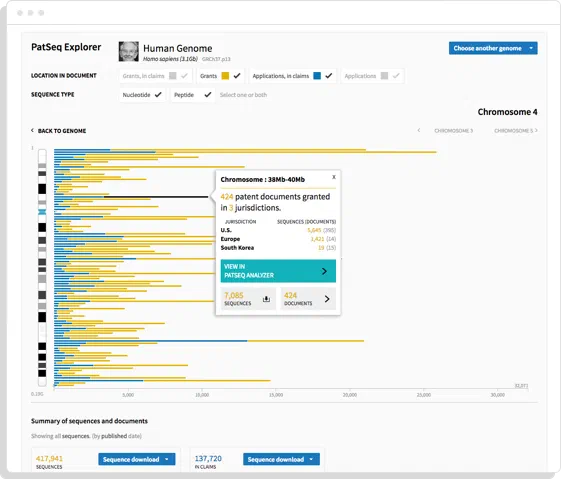The image size is (561, 479).
Task: Go to next Chromosome 5
Action: pos(516,131)
